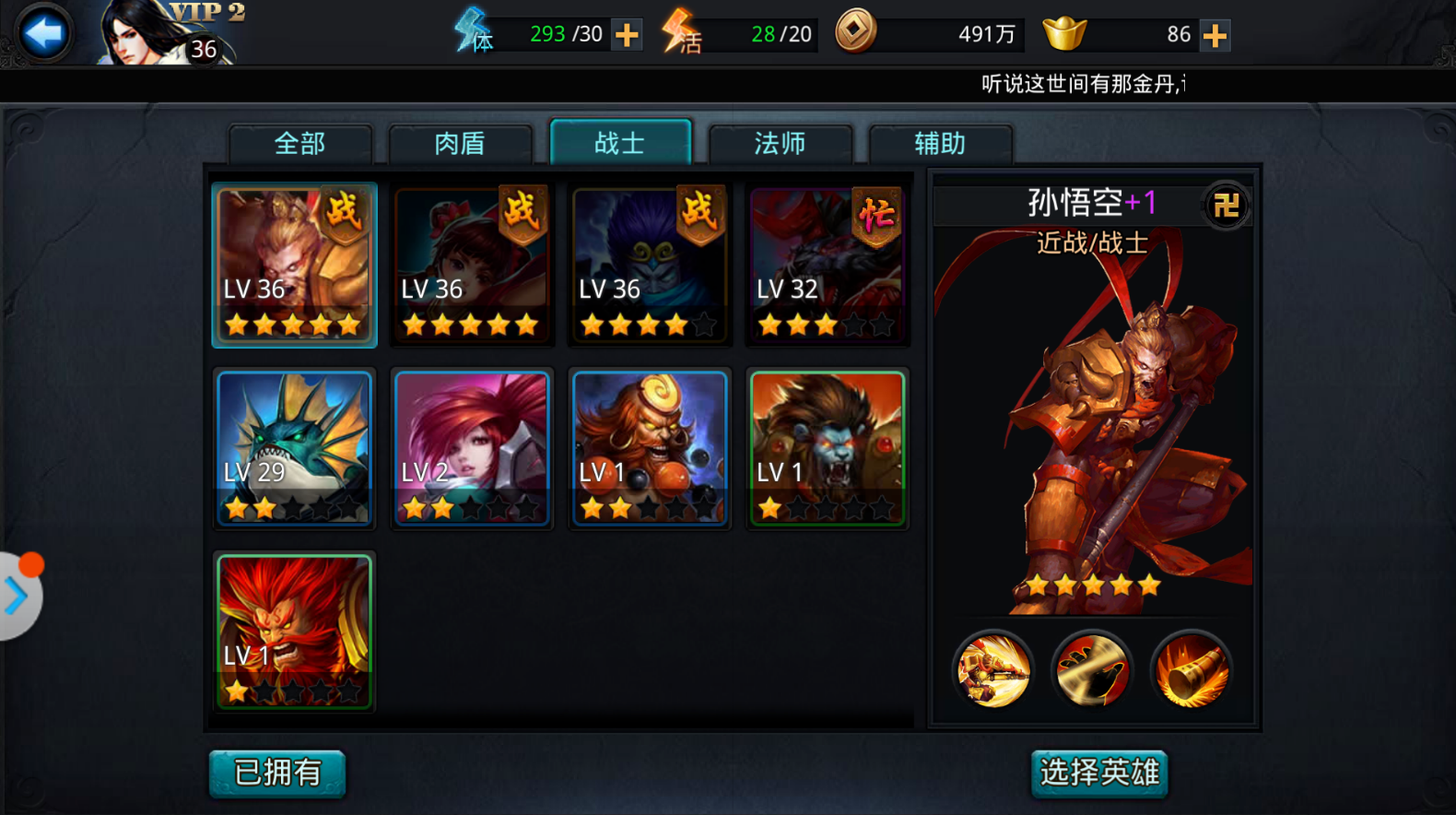
Task: View the middle claw slash skill icon
Action: [x=1092, y=670]
